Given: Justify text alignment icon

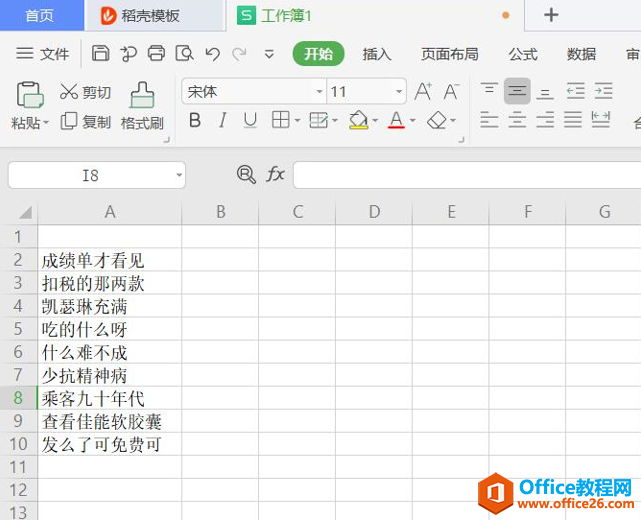Looking at the screenshot, I should pyautogui.click(x=573, y=120).
